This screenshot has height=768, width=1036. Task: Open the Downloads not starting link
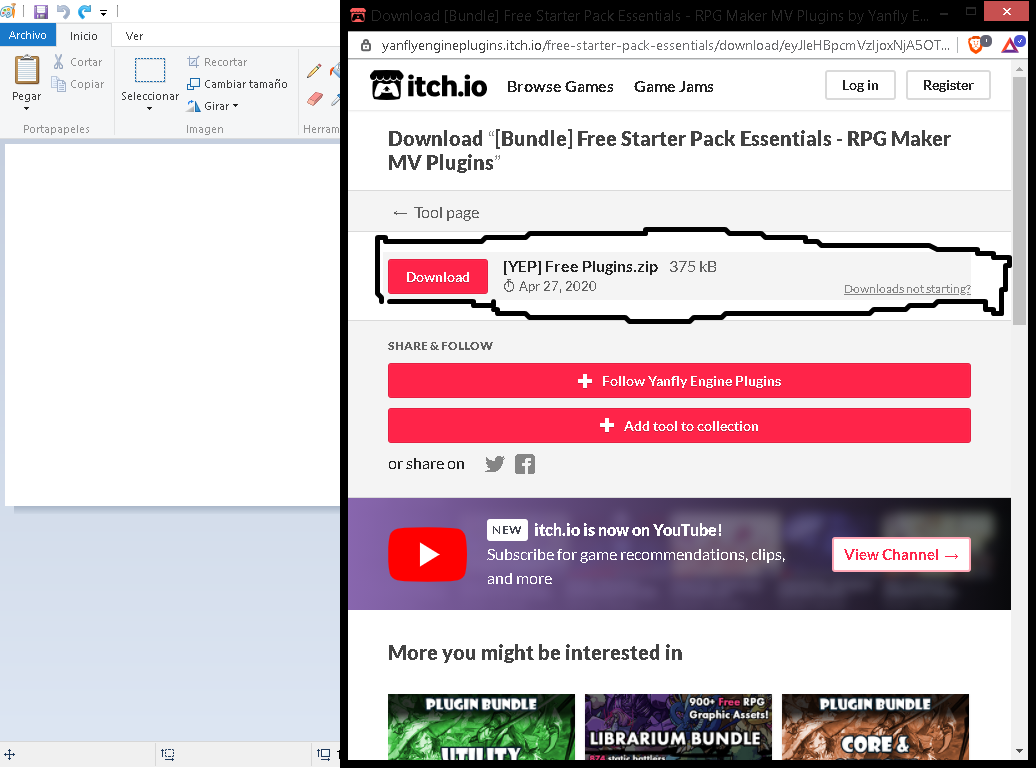pos(906,288)
